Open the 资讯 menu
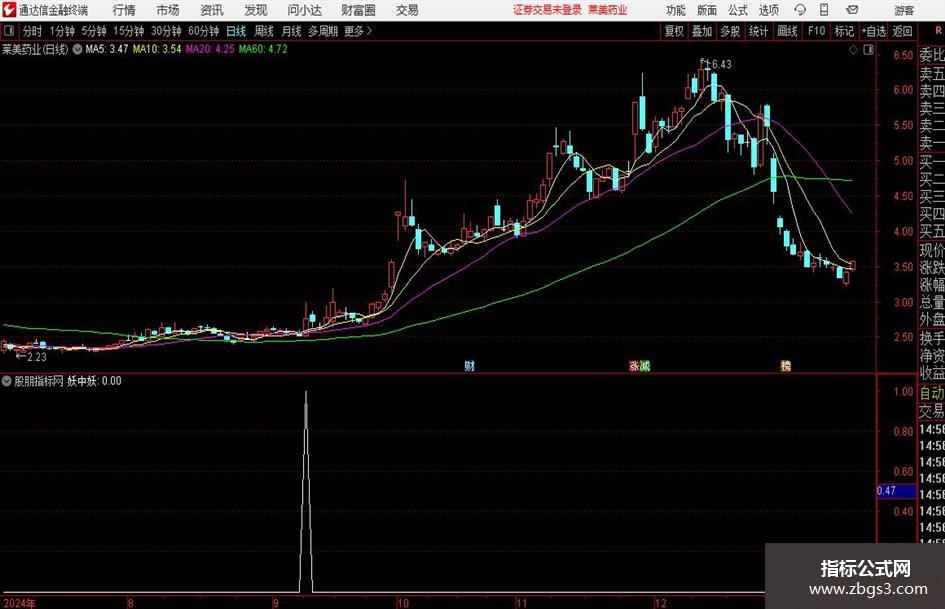 [x=212, y=10]
